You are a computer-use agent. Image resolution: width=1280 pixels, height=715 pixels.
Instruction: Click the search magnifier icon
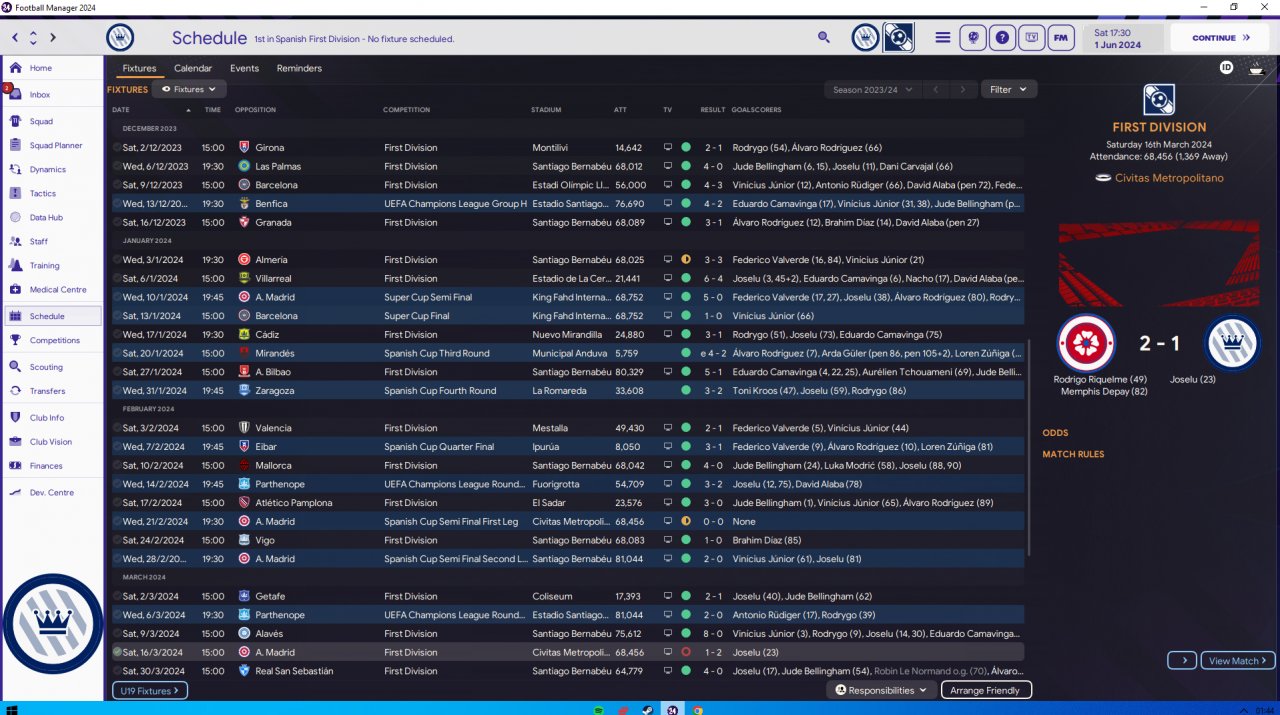coord(824,37)
